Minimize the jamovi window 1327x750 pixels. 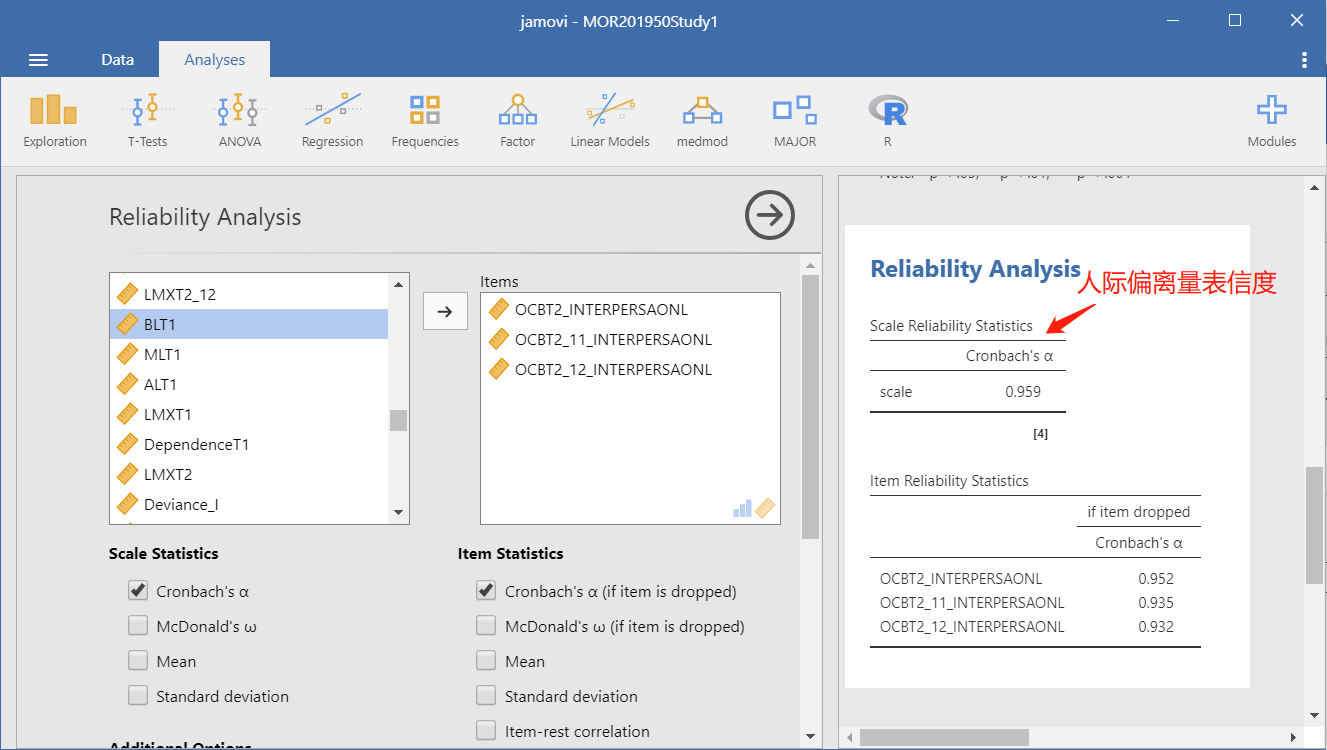[x=1174, y=20]
